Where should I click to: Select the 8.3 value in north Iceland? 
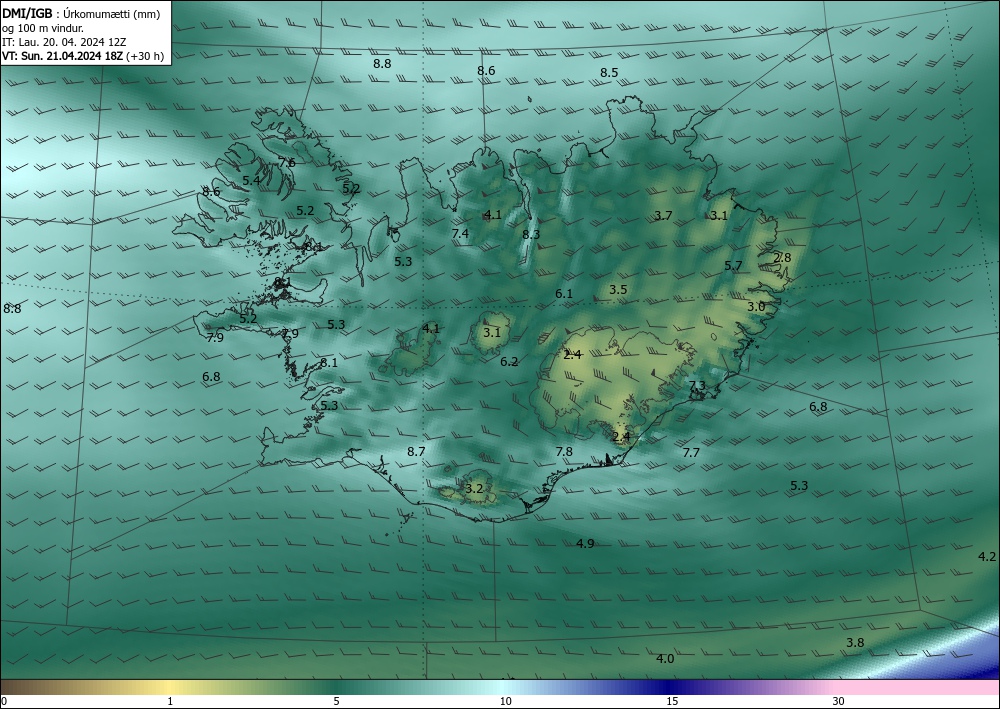click(531, 235)
